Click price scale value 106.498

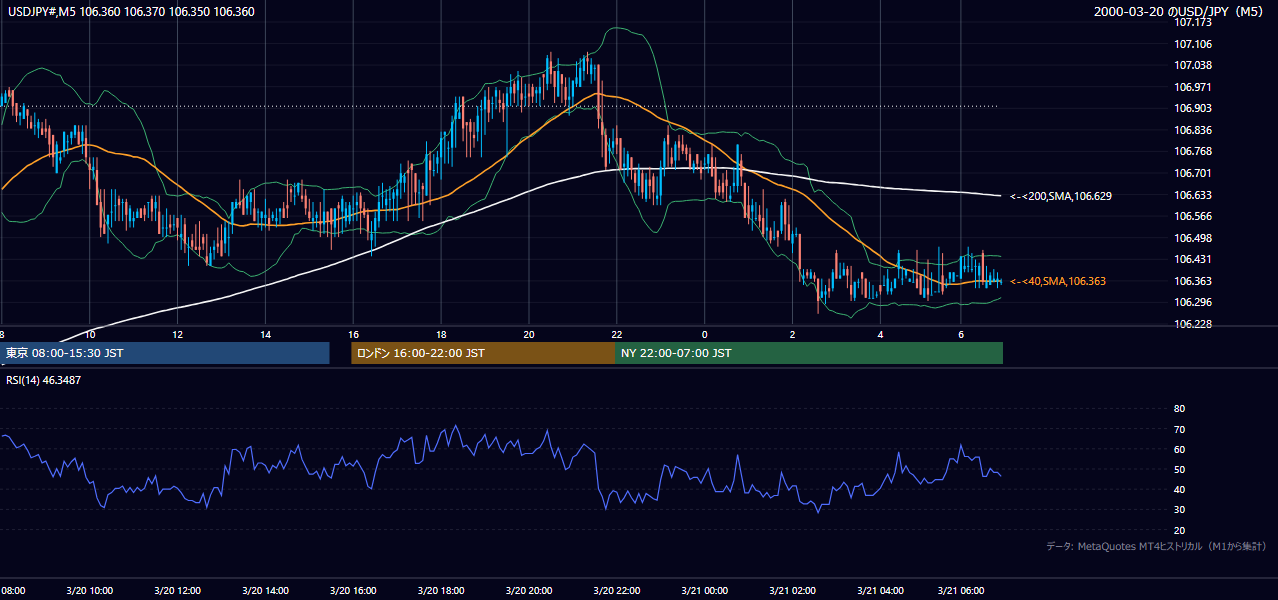[x=1193, y=238]
